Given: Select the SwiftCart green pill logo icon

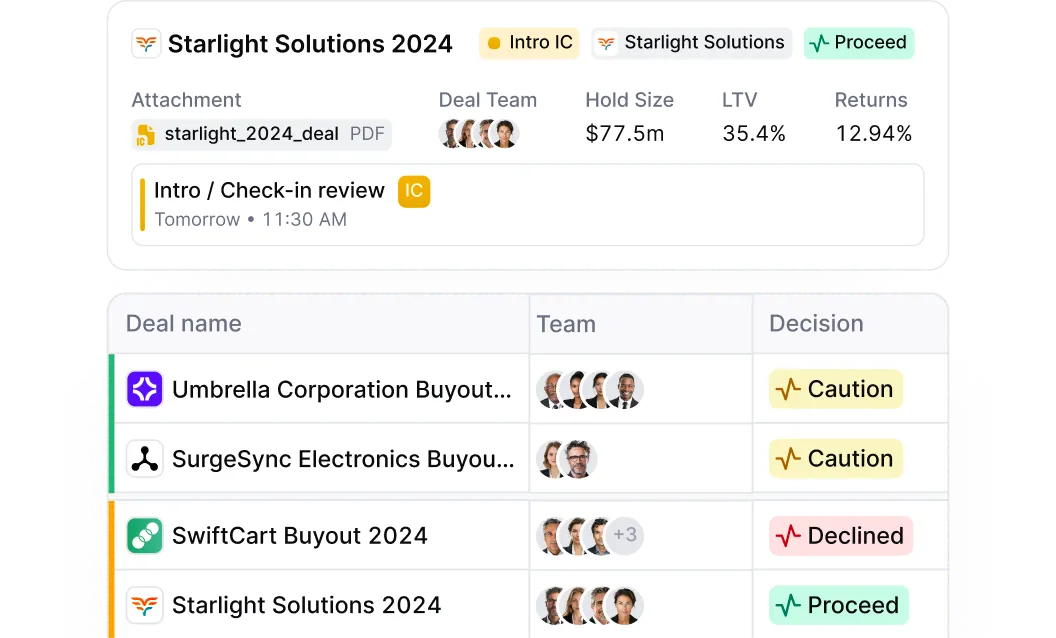Looking at the screenshot, I should click(x=144, y=535).
